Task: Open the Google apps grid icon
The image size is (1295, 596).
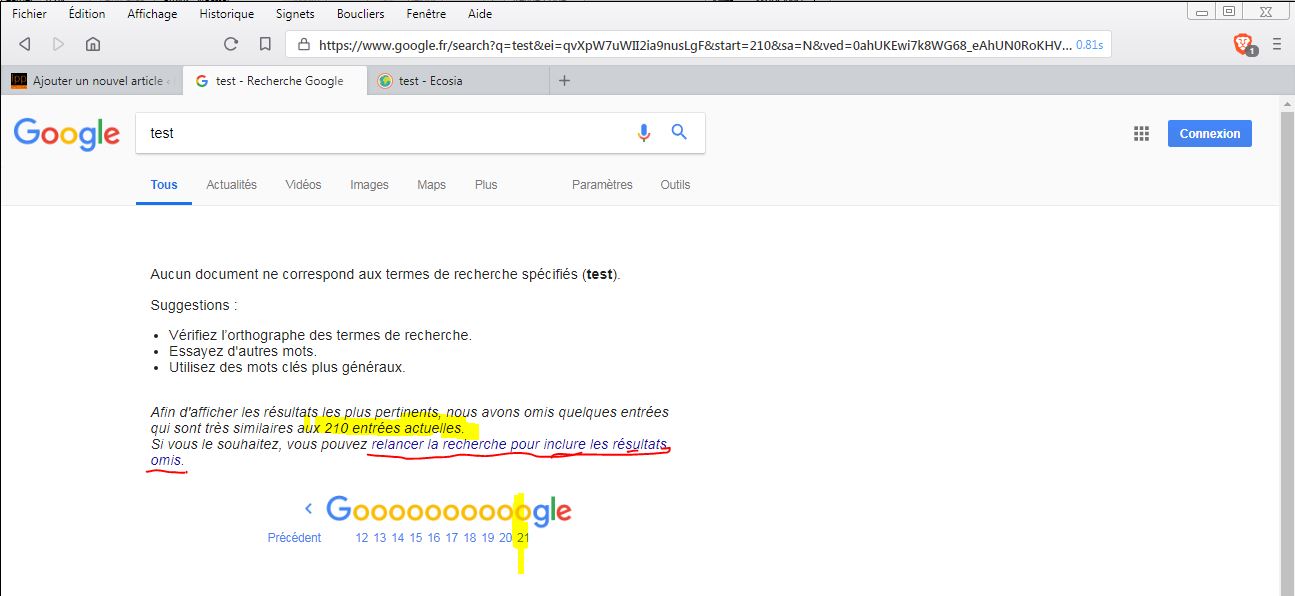Action: tap(1141, 134)
